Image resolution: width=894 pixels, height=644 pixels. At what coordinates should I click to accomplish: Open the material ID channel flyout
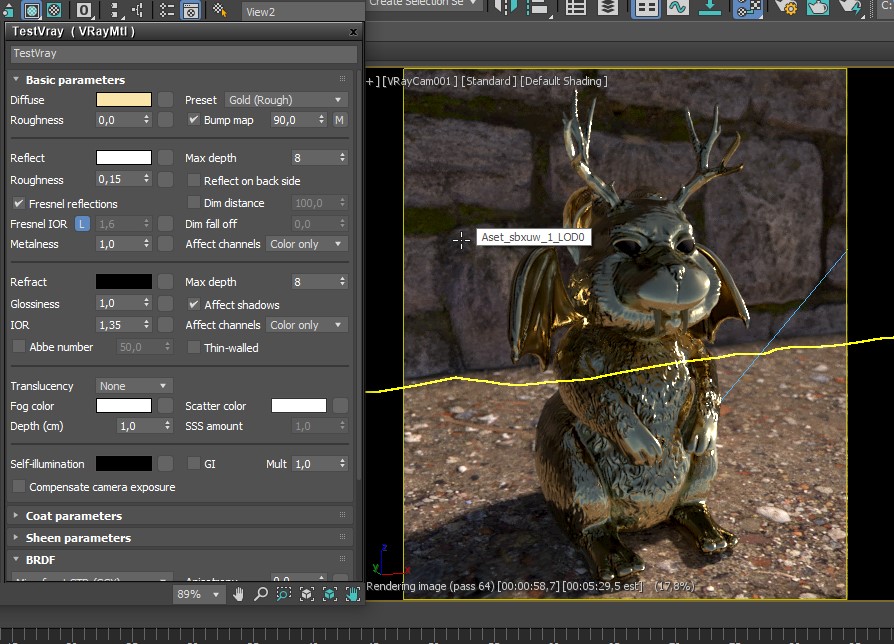(x=84, y=10)
